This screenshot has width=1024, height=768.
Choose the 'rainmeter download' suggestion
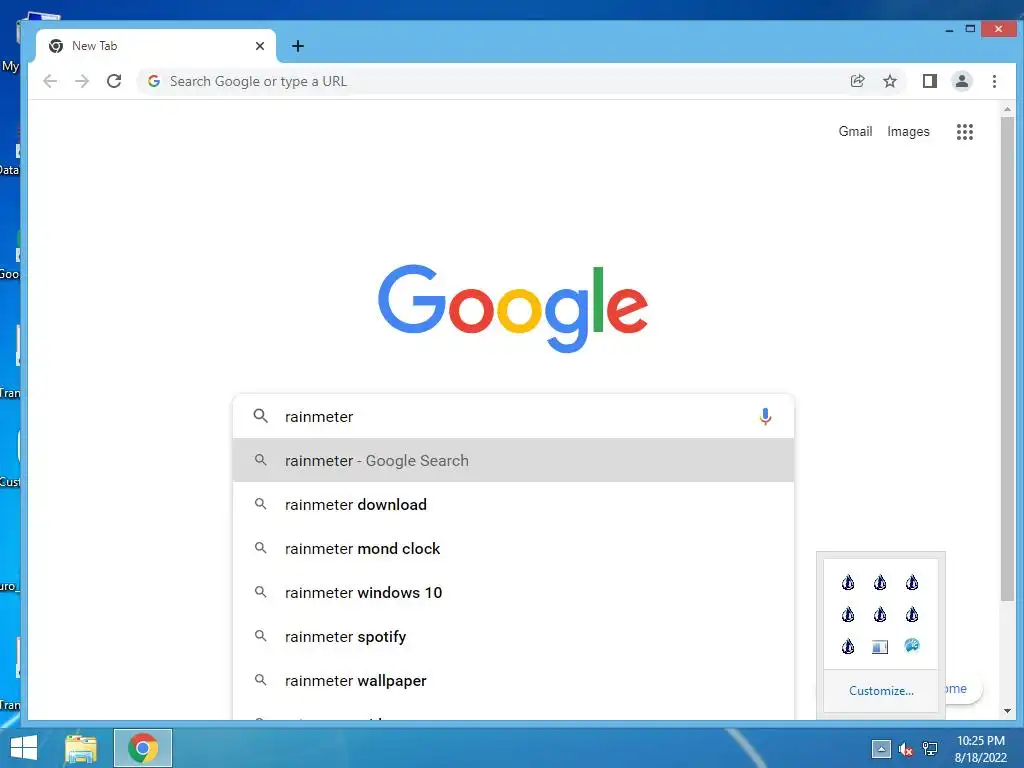[513, 504]
